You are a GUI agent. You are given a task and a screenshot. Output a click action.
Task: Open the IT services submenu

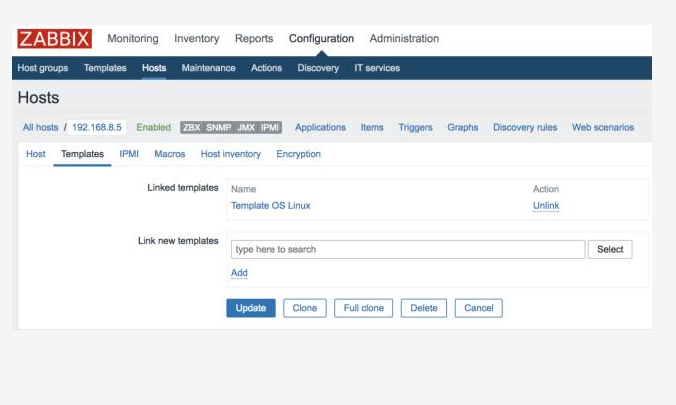click(x=377, y=68)
